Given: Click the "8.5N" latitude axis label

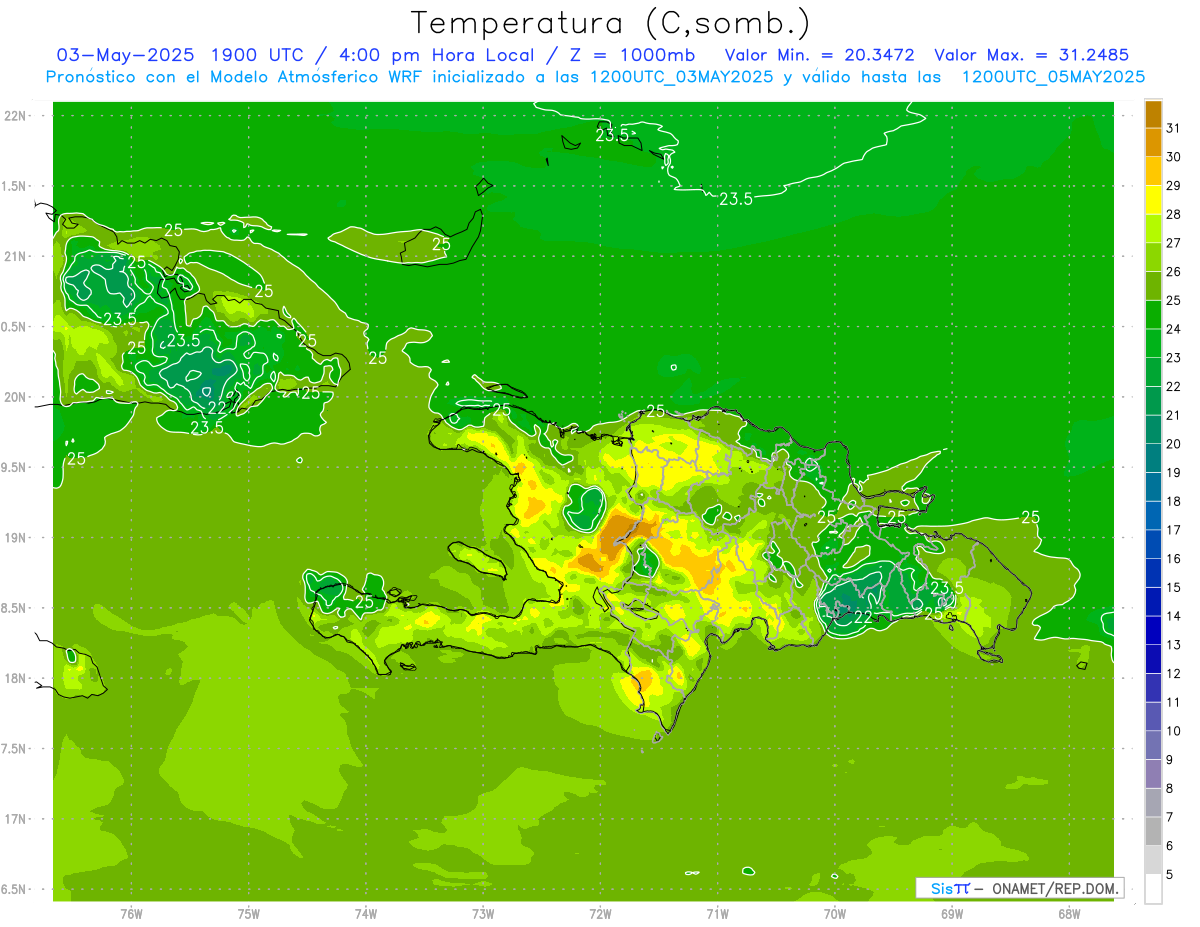Looking at the screenshot, I should pyautogui.click(x=15, y=608).
